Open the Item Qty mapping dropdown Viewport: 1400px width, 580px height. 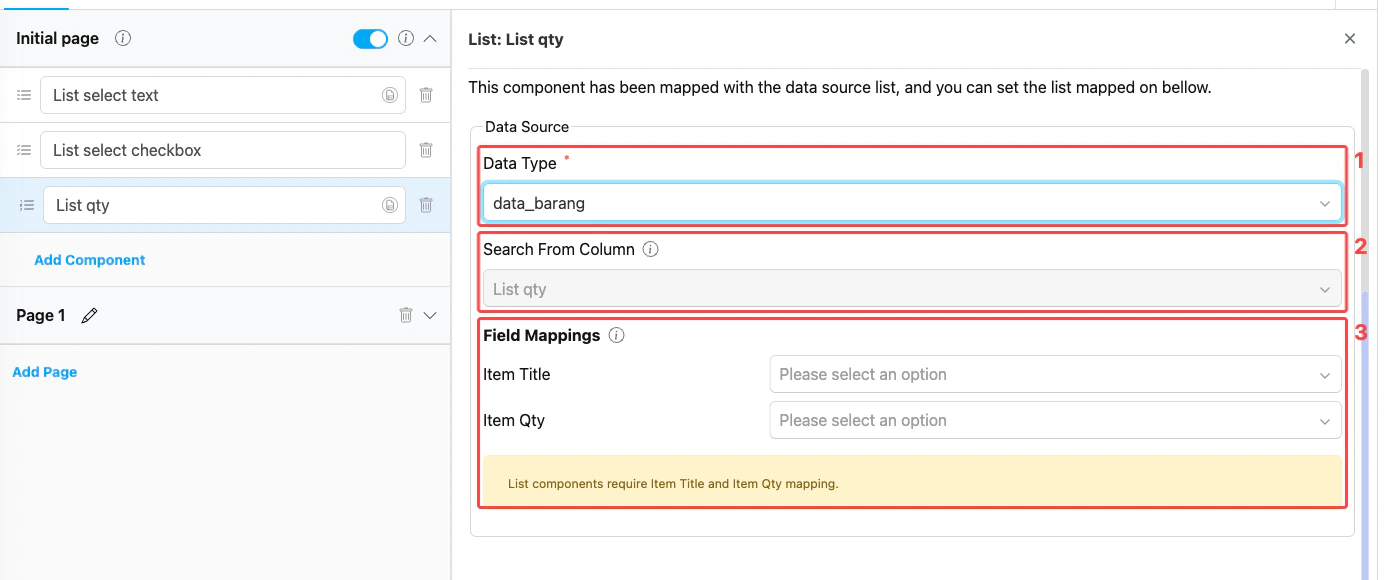1055,420
